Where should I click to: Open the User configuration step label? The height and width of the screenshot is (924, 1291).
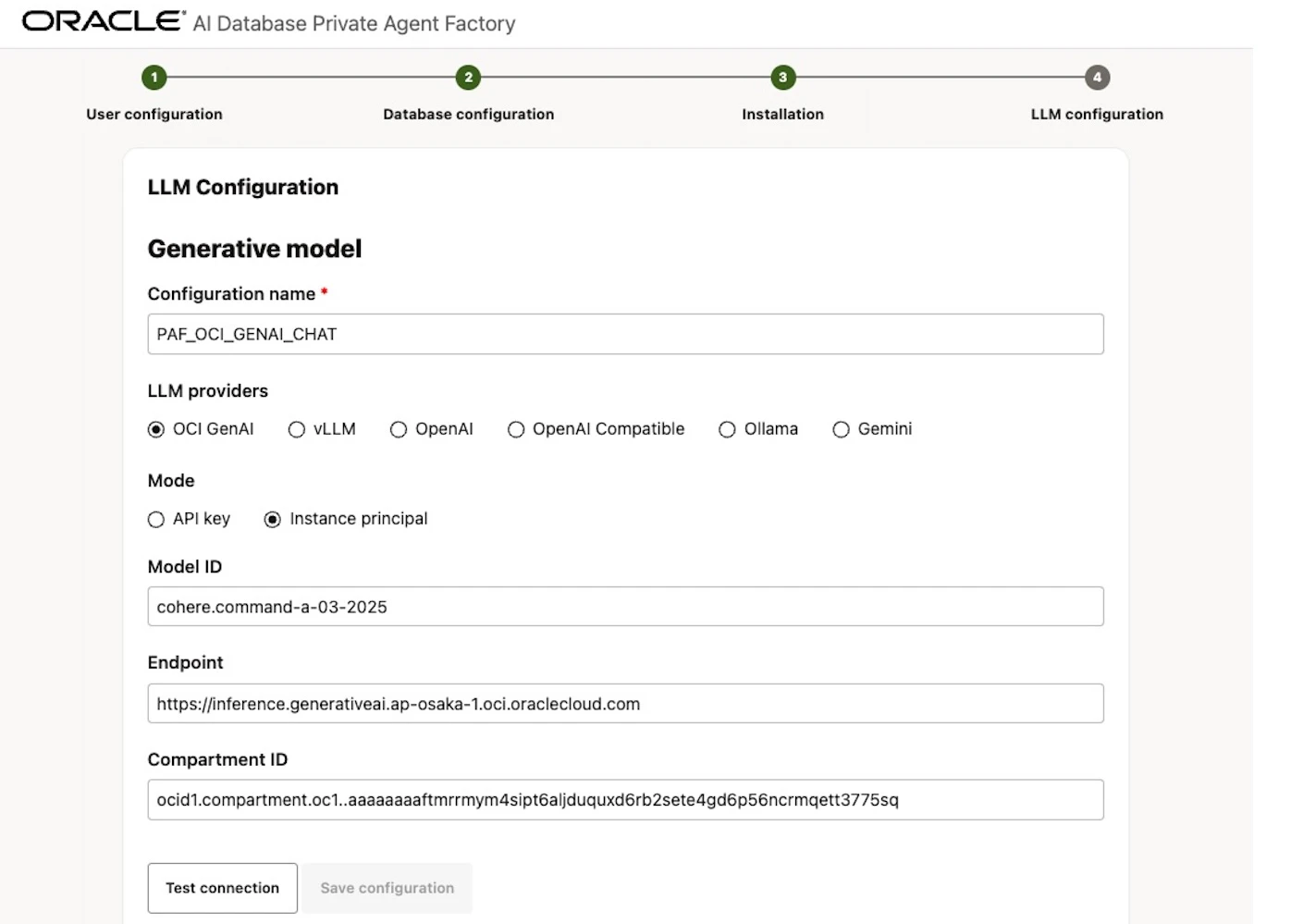[154, 114]
